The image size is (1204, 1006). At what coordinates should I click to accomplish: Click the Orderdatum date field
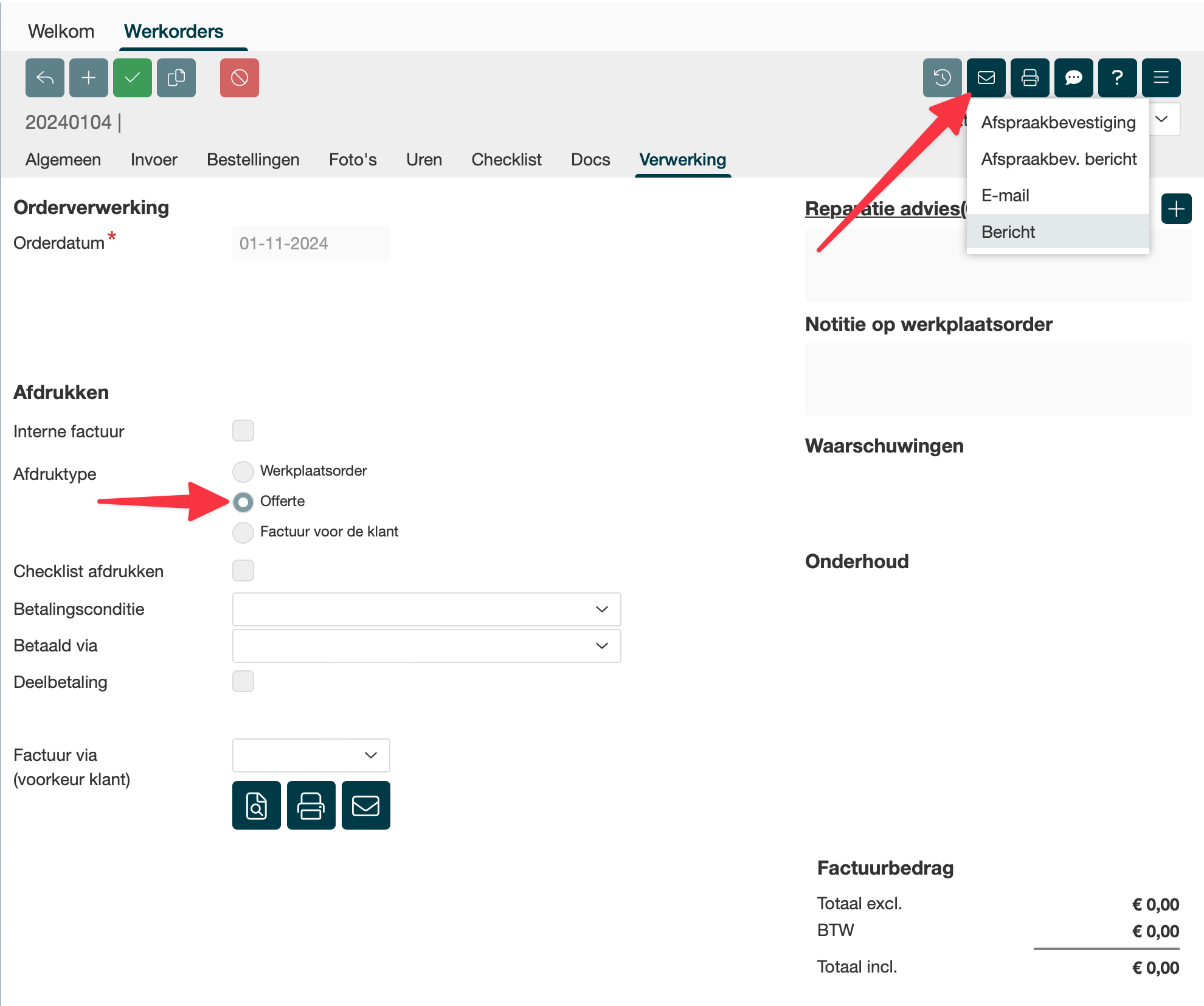311,243
